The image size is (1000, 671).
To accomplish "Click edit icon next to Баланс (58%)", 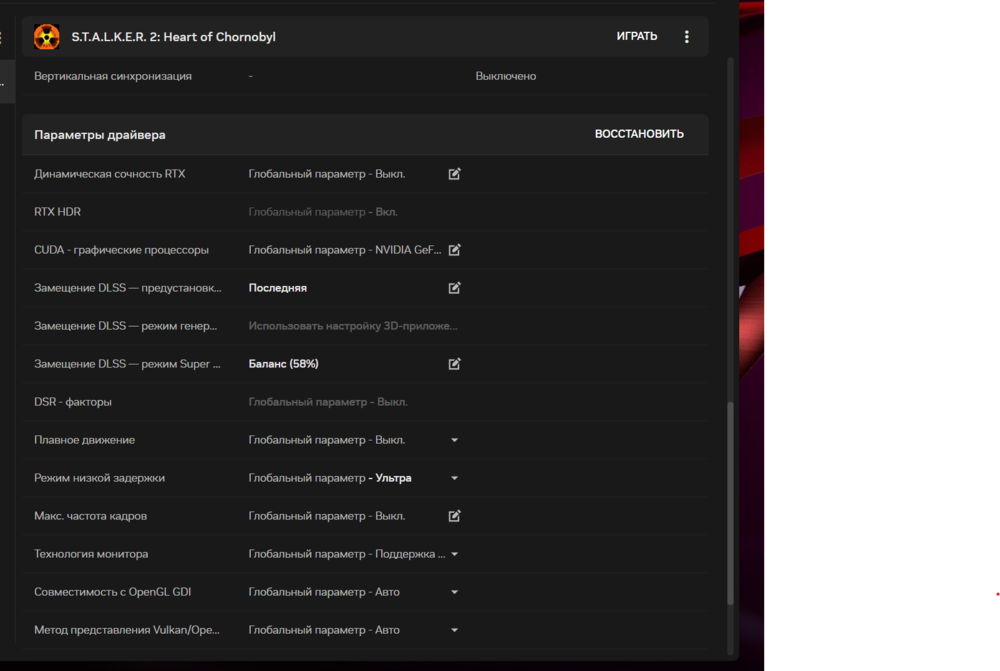I will [454, 364].
